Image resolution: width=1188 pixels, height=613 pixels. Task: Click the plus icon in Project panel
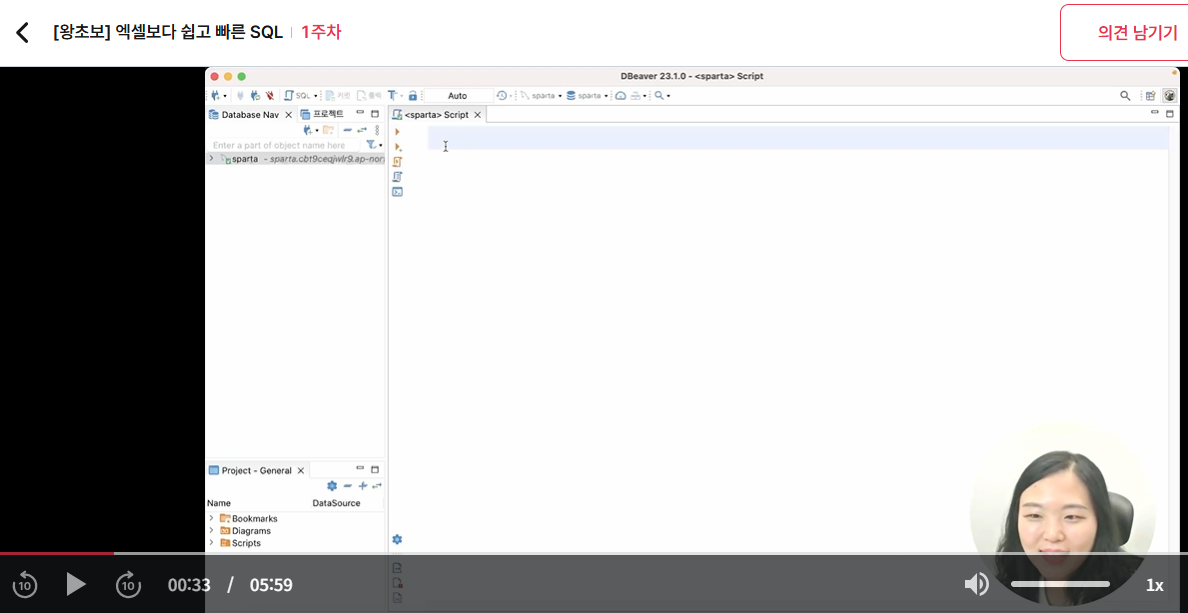pyautogui.click(x=363, y=486)
